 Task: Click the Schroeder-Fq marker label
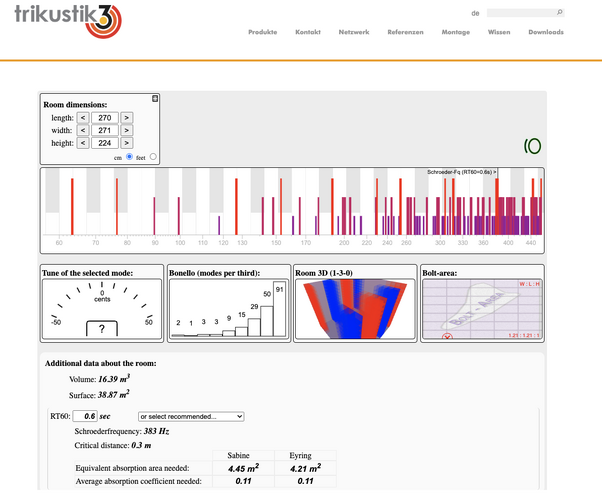tap(462, 172)
